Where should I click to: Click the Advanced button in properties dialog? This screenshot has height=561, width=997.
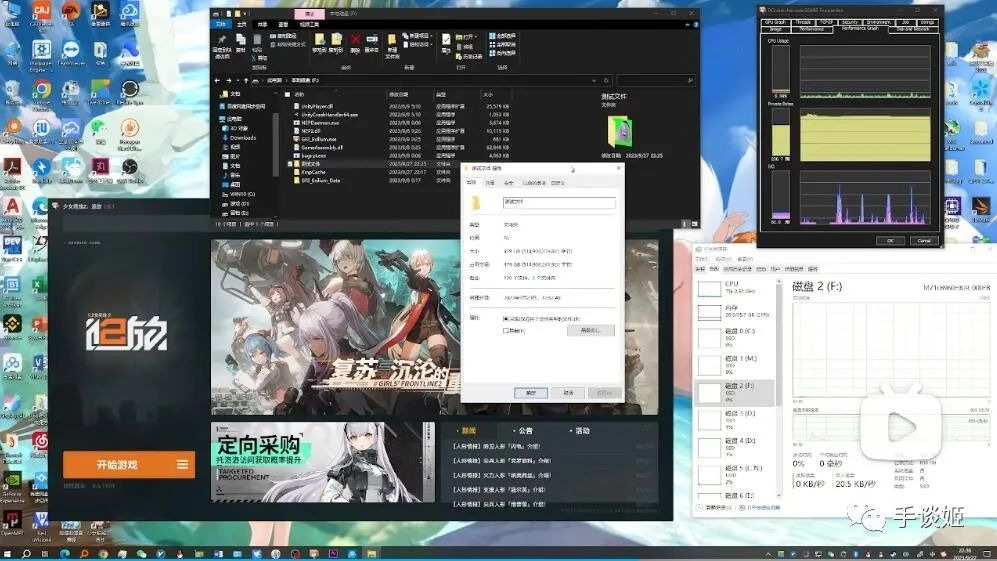click(590, 331)
